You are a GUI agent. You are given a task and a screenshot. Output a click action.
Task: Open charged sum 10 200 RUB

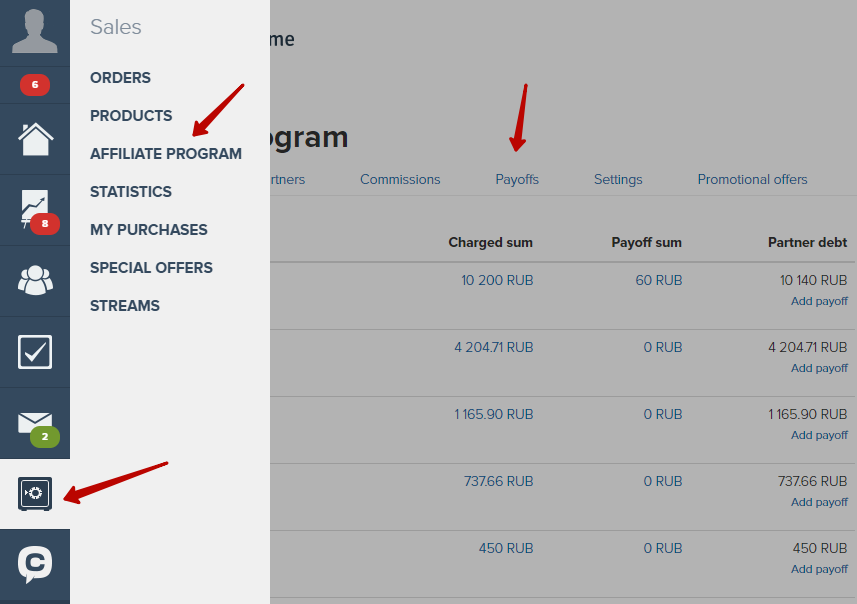(497, 280)
